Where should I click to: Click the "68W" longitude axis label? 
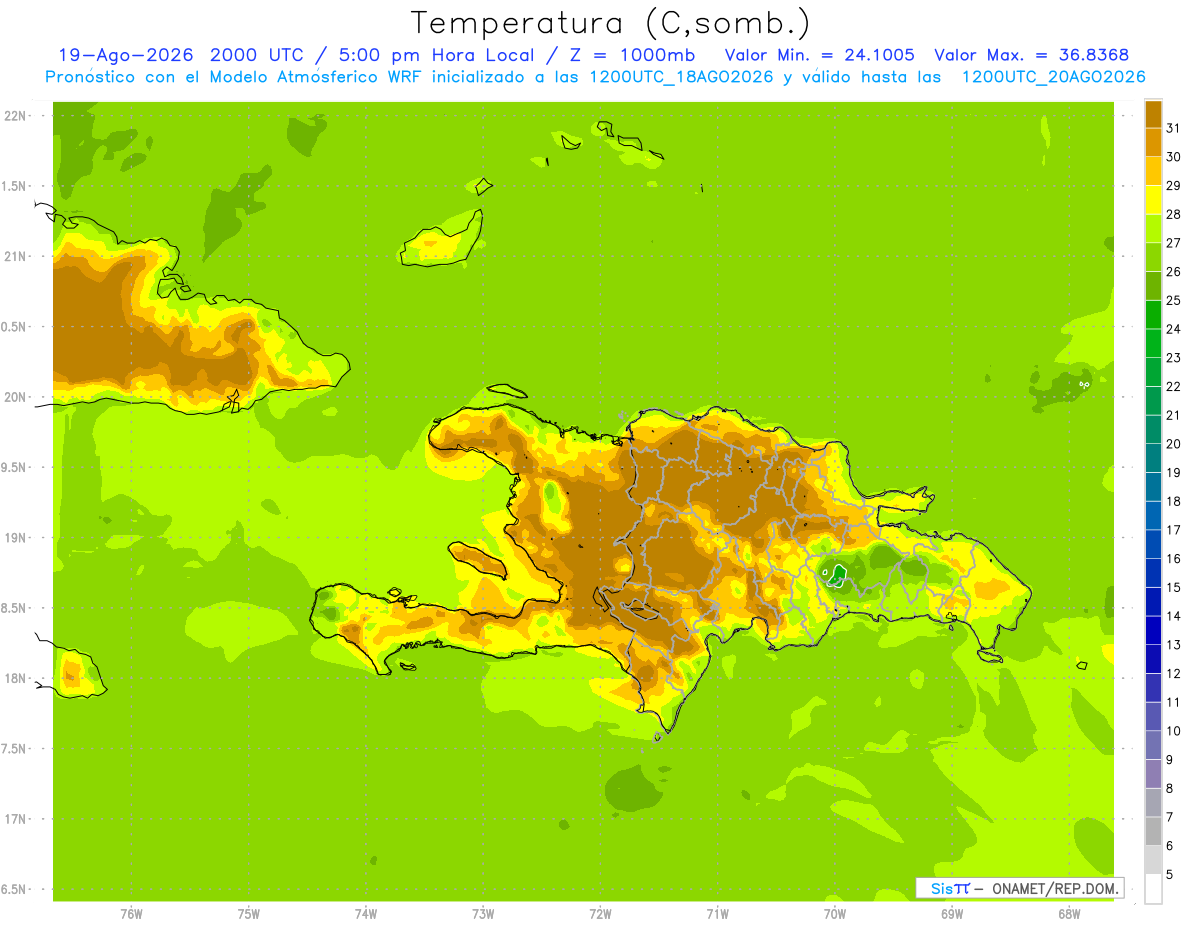[x=1069, y=913]
